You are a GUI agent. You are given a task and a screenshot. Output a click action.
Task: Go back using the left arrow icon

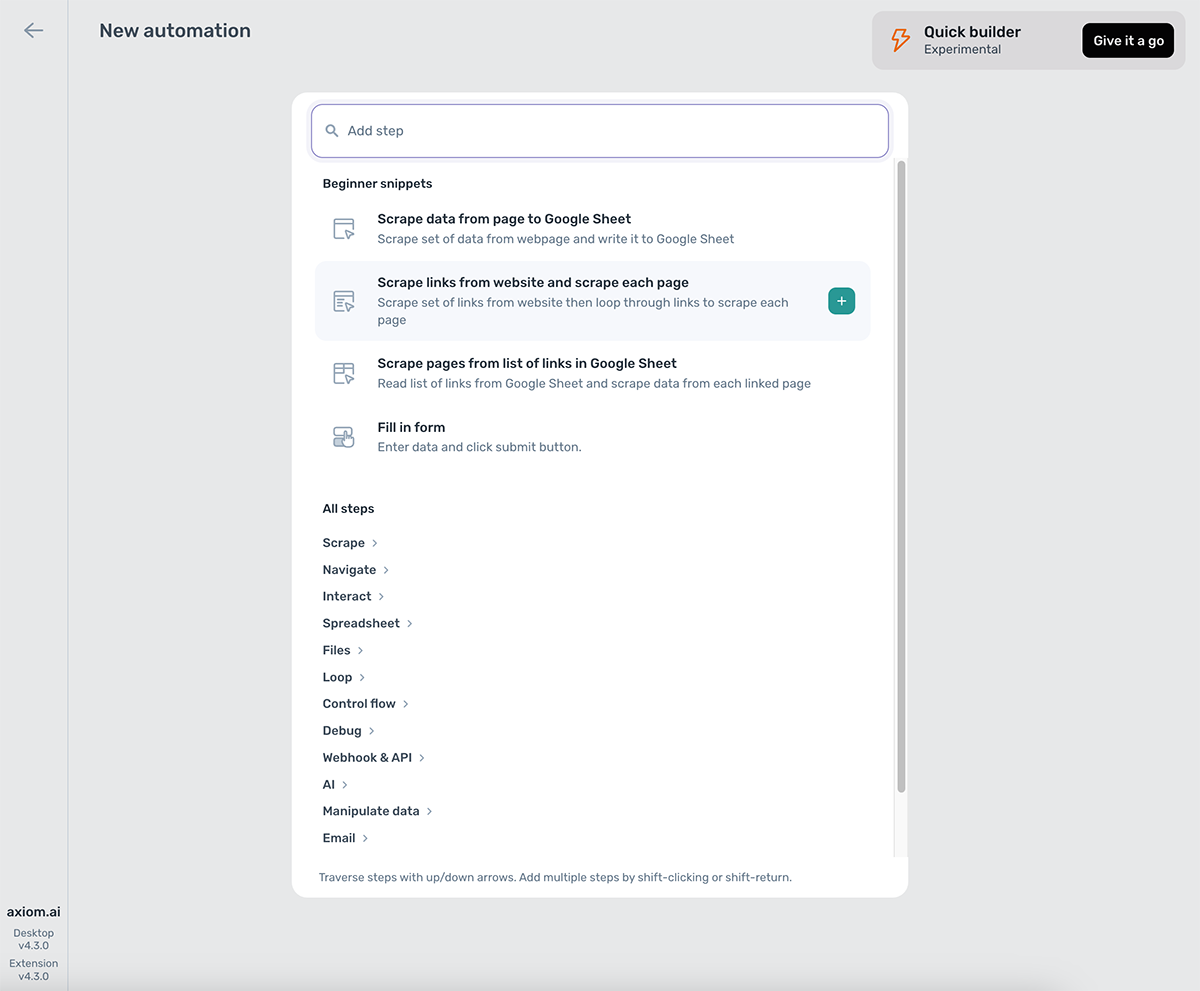pyautogui.click(x=34, y=31)
